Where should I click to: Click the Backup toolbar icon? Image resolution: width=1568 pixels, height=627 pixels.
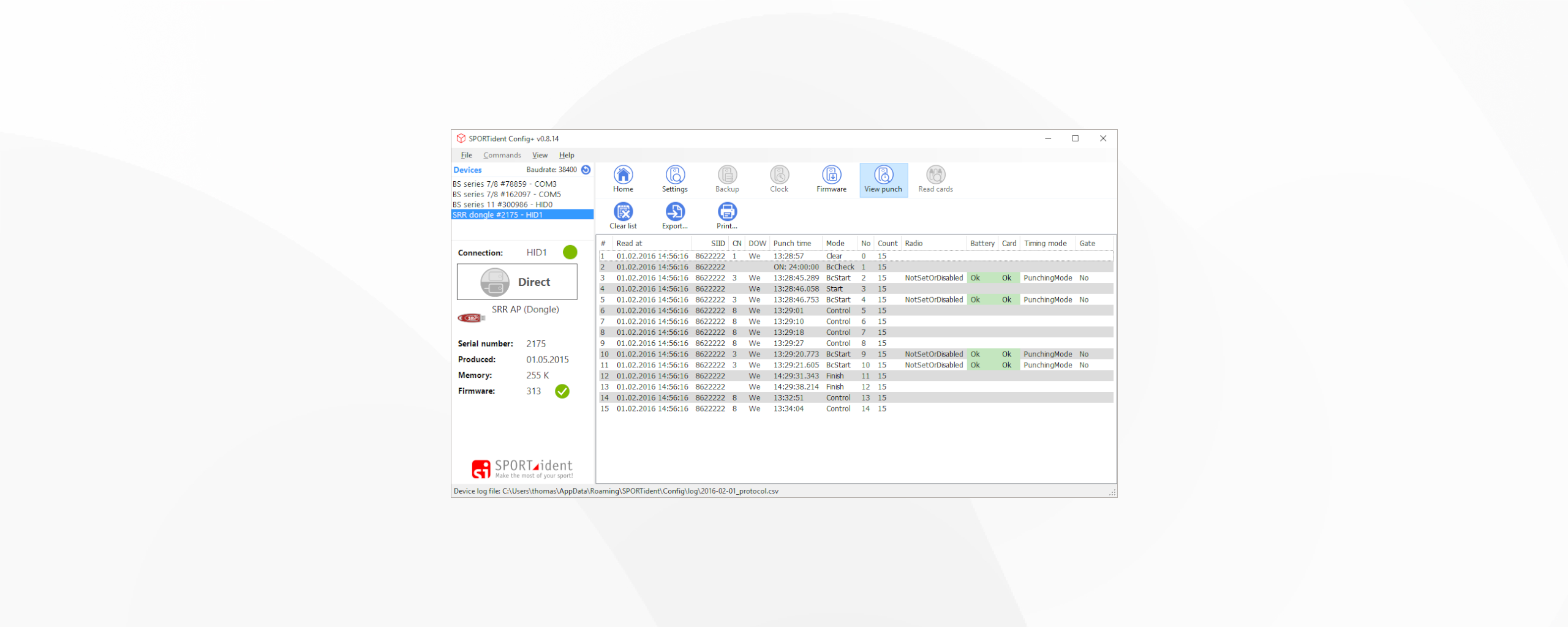pyautogui.click(x=727, y=179)
